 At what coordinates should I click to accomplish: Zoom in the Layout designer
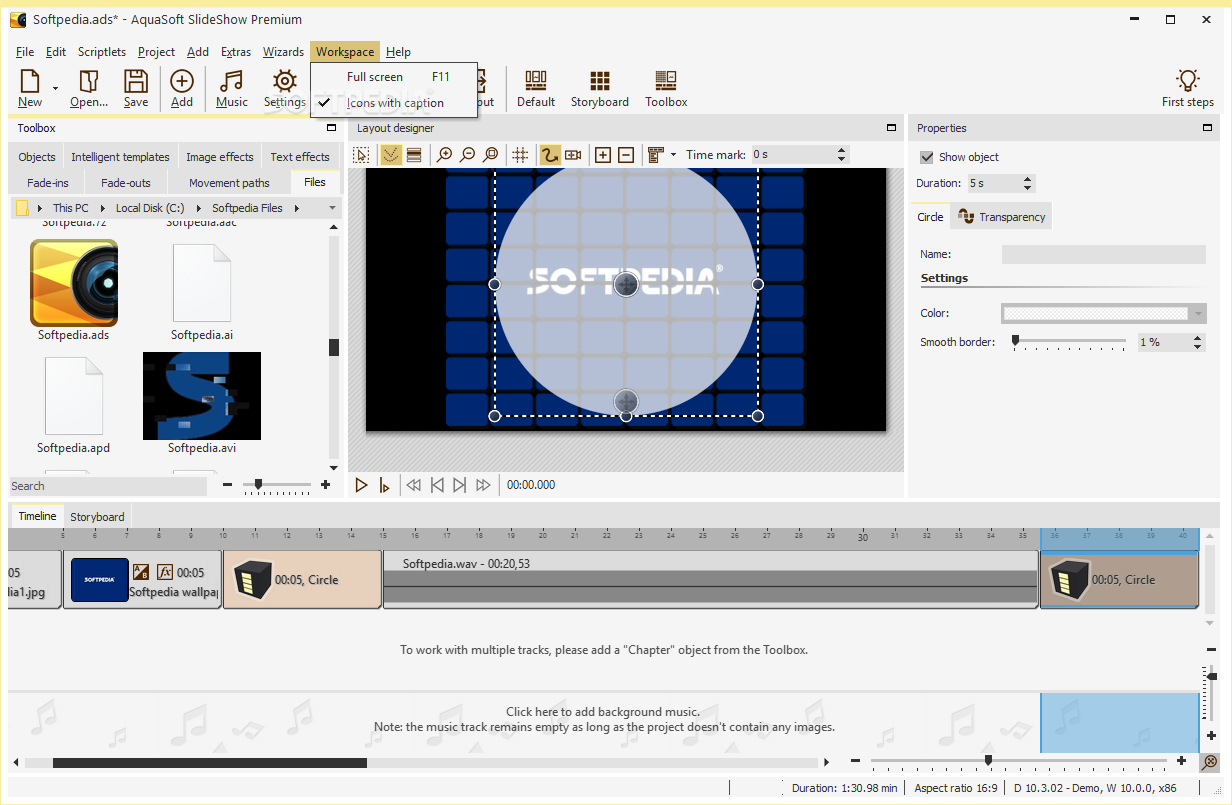[445, 155]
